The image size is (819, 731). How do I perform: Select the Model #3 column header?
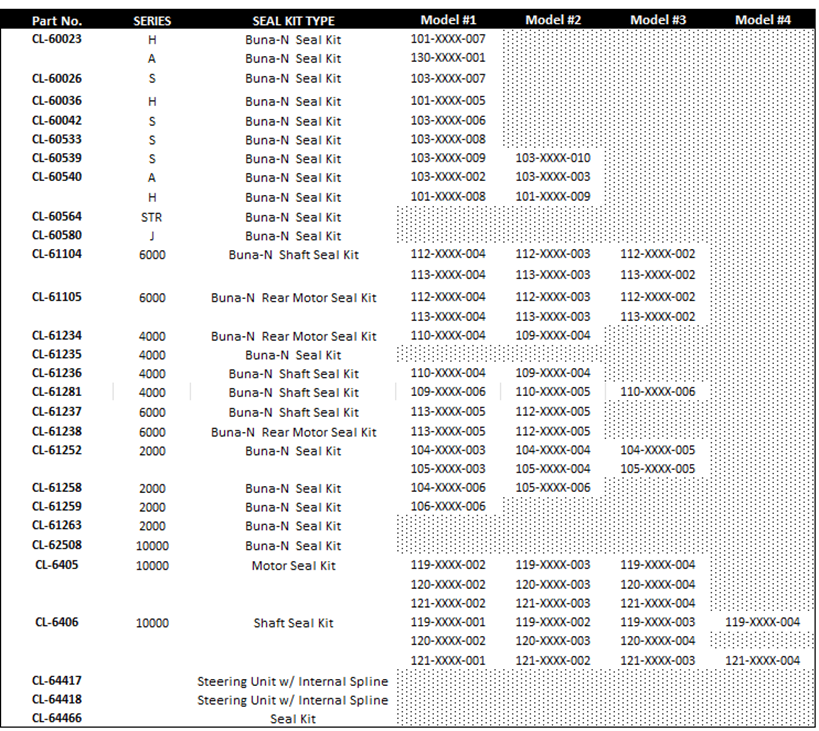click(x=657, y=20)
